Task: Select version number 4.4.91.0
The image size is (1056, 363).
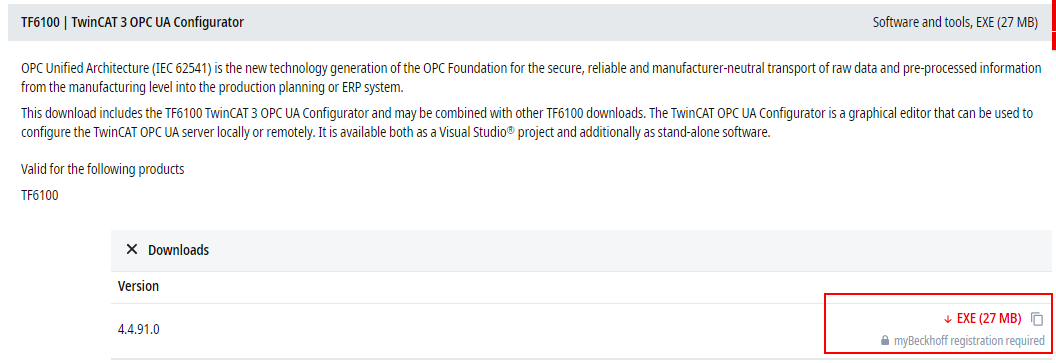Action: coord(139,329)
